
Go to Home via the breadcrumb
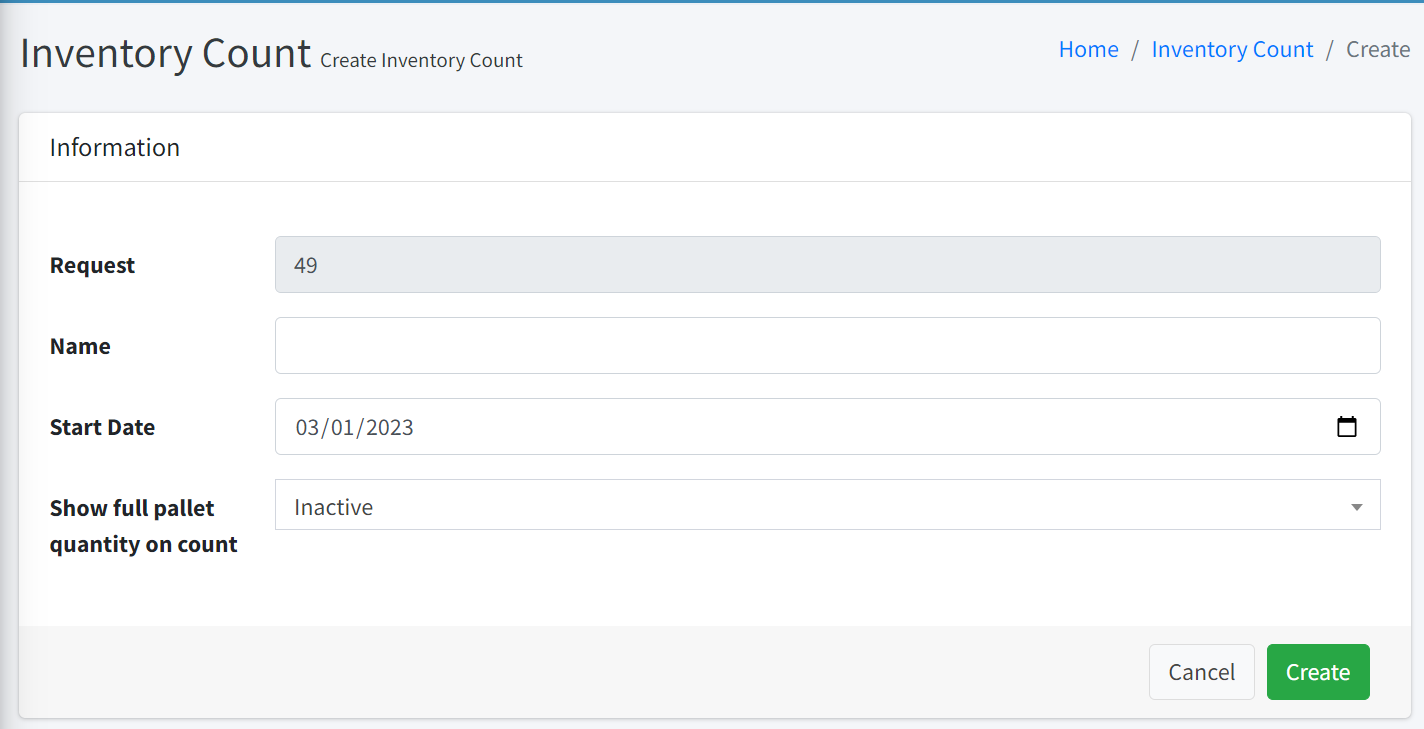click(1088, 50)
